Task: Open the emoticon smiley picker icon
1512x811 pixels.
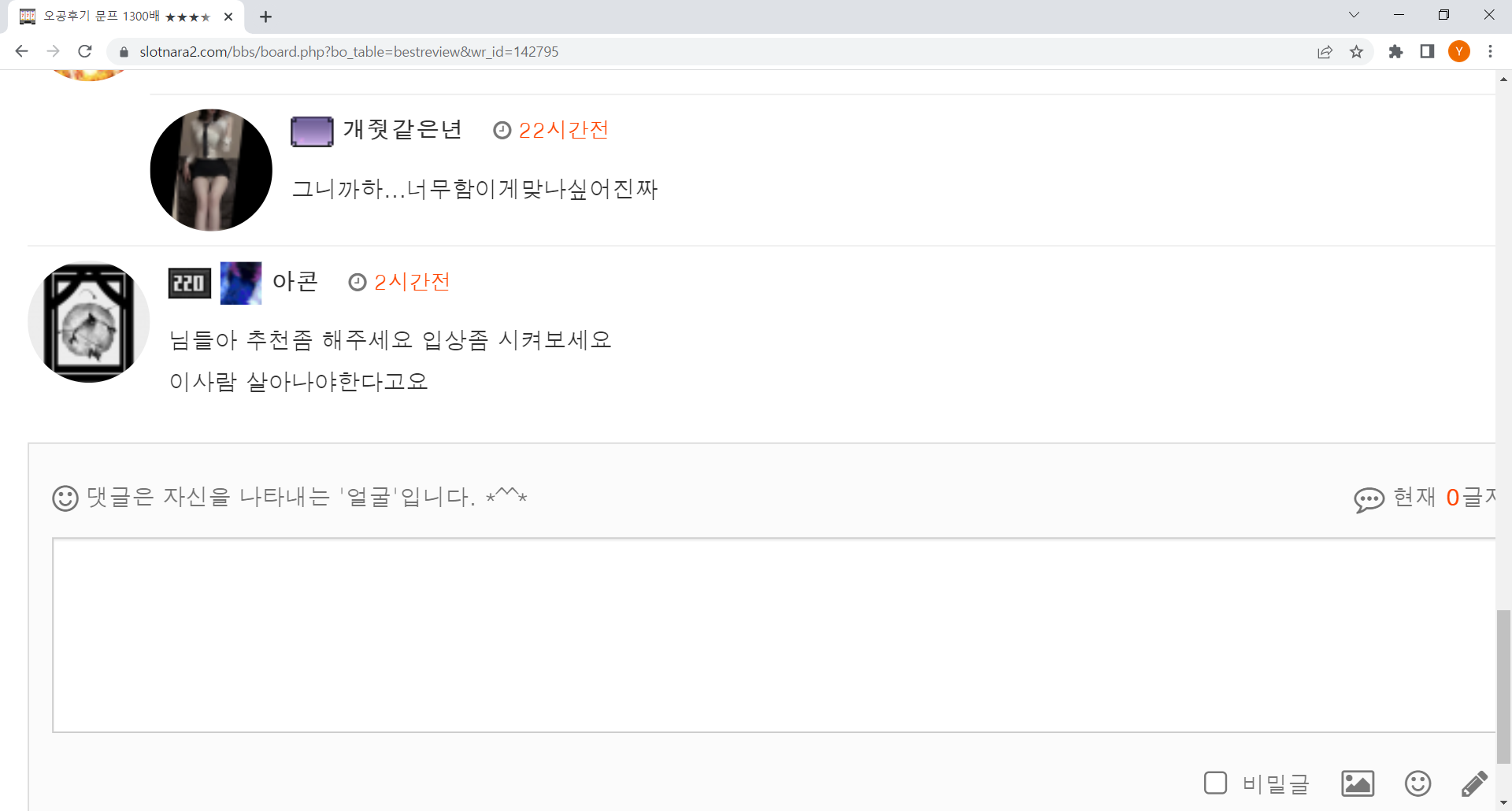Action: pyautogui.click(x=1417, y=783)
